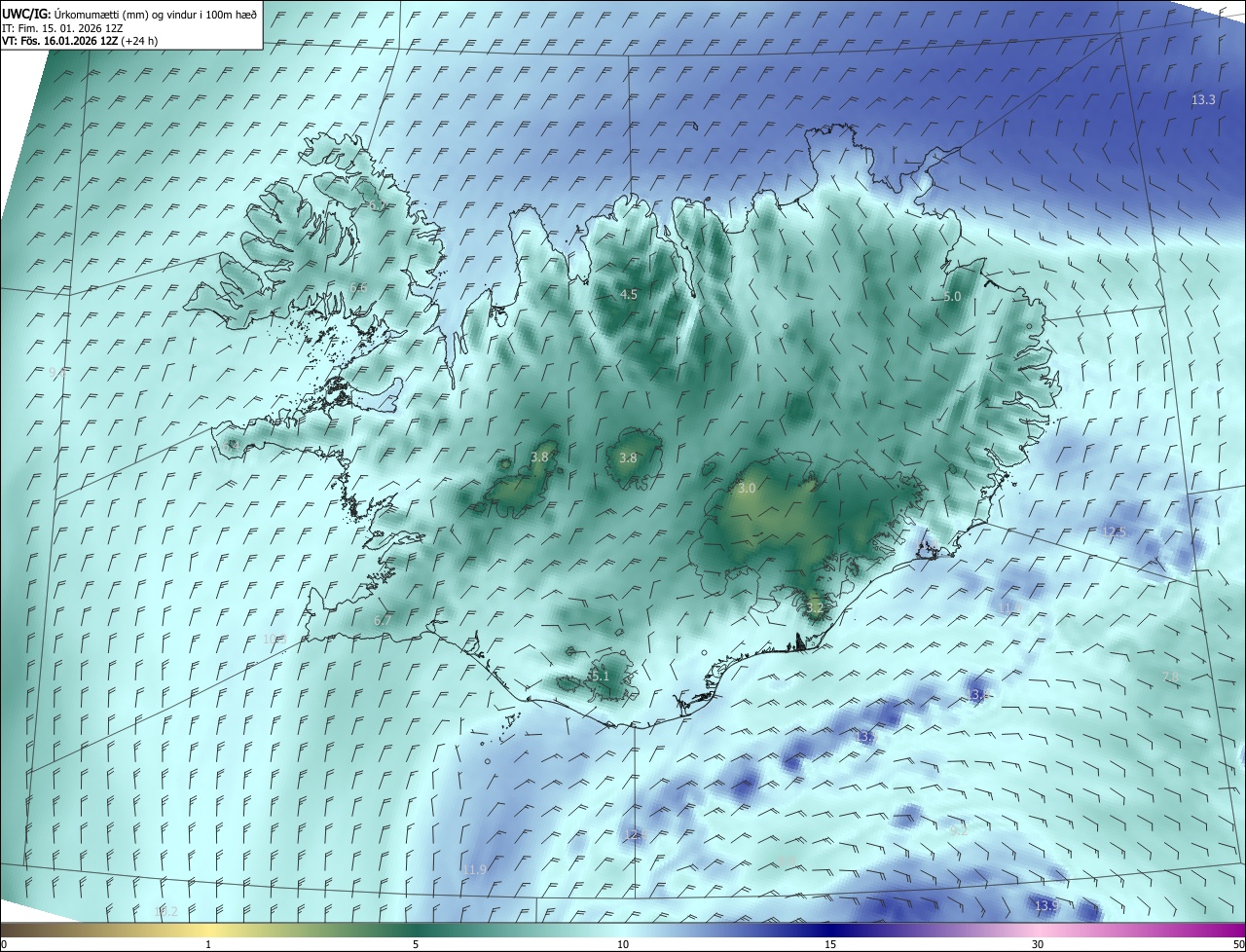Click the 1 tick label on the colour scale
The width and height of the screenshot is (1246, 952).
point(208,944)
